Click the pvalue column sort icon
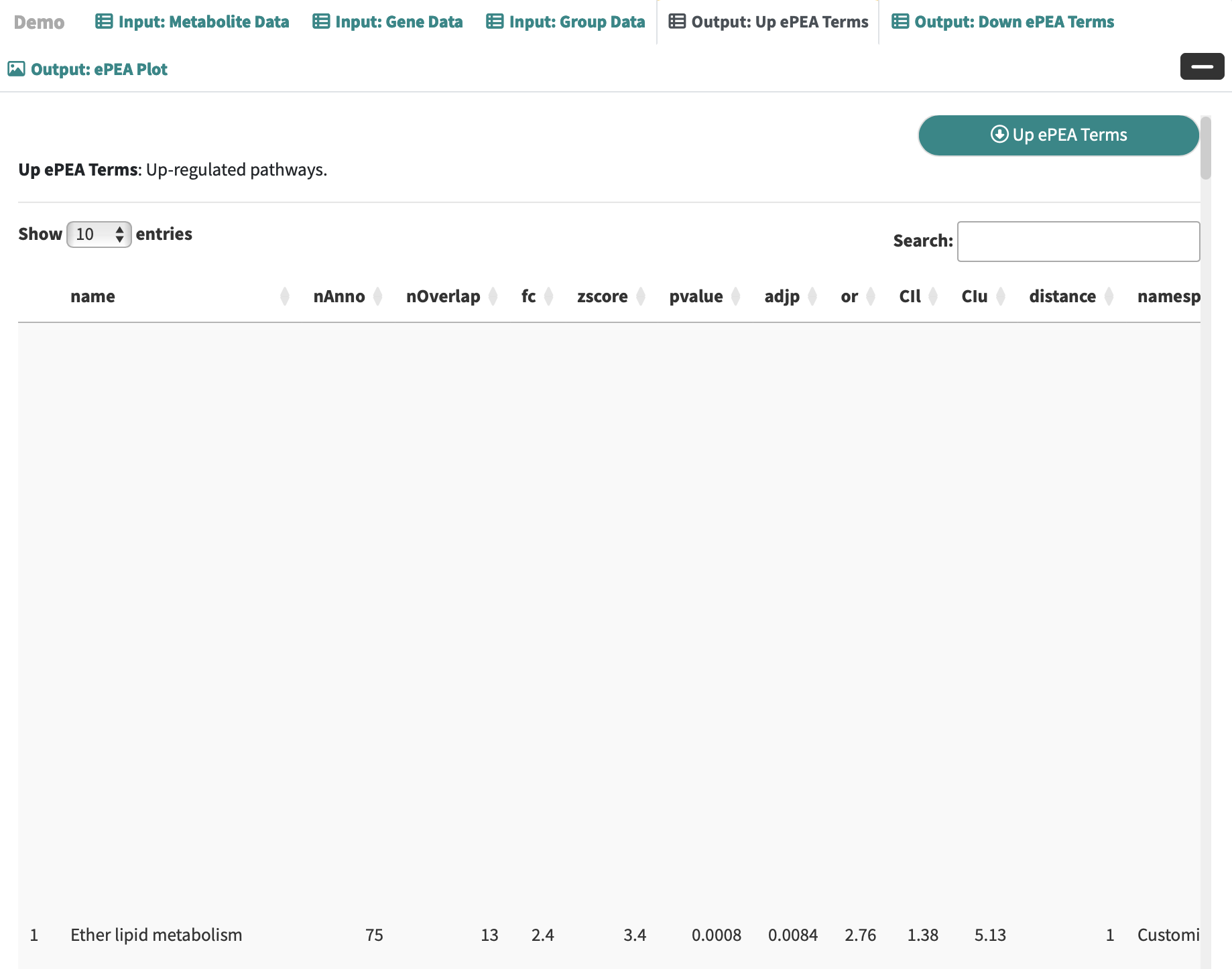This screenshot has height=969, width=1232. click(735, 296)
